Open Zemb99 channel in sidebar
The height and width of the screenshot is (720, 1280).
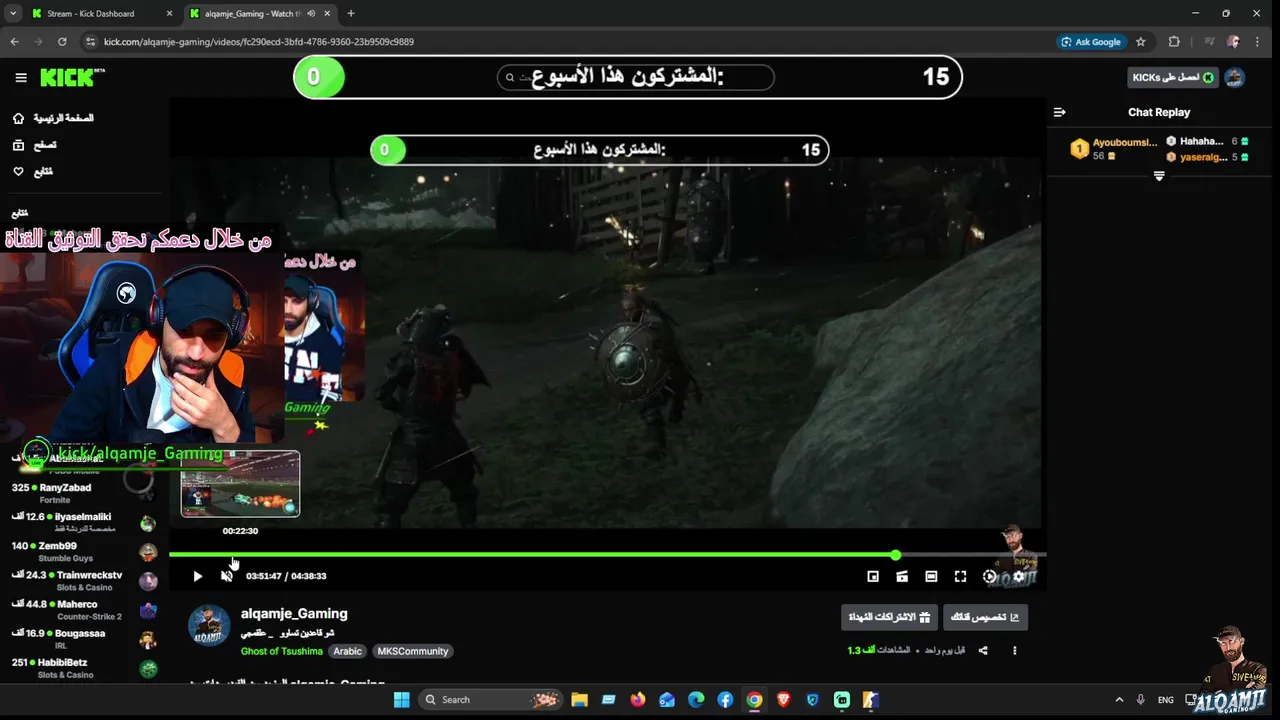pos(85,551)
